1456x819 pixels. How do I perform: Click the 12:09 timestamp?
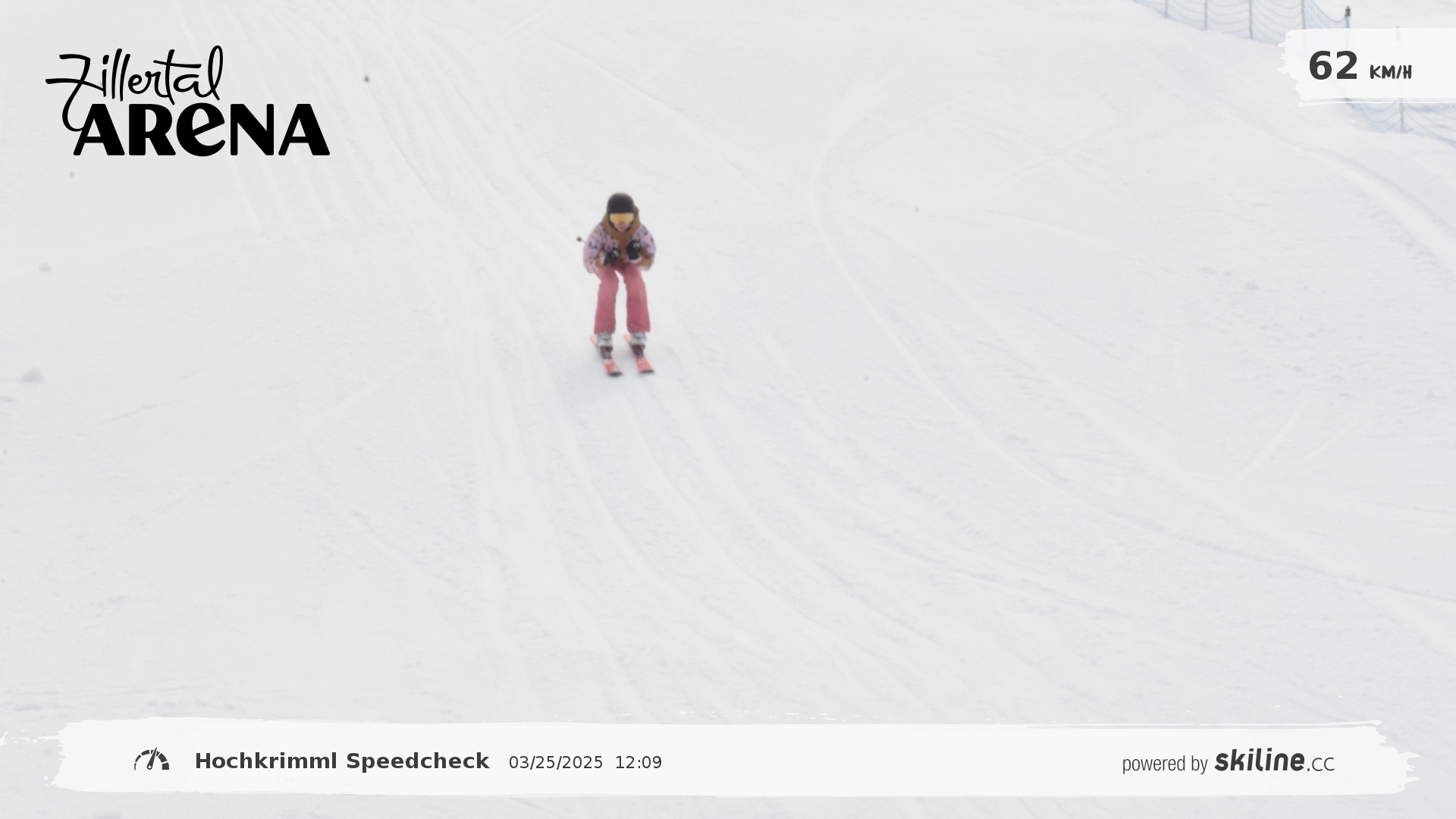pos(639,763)
